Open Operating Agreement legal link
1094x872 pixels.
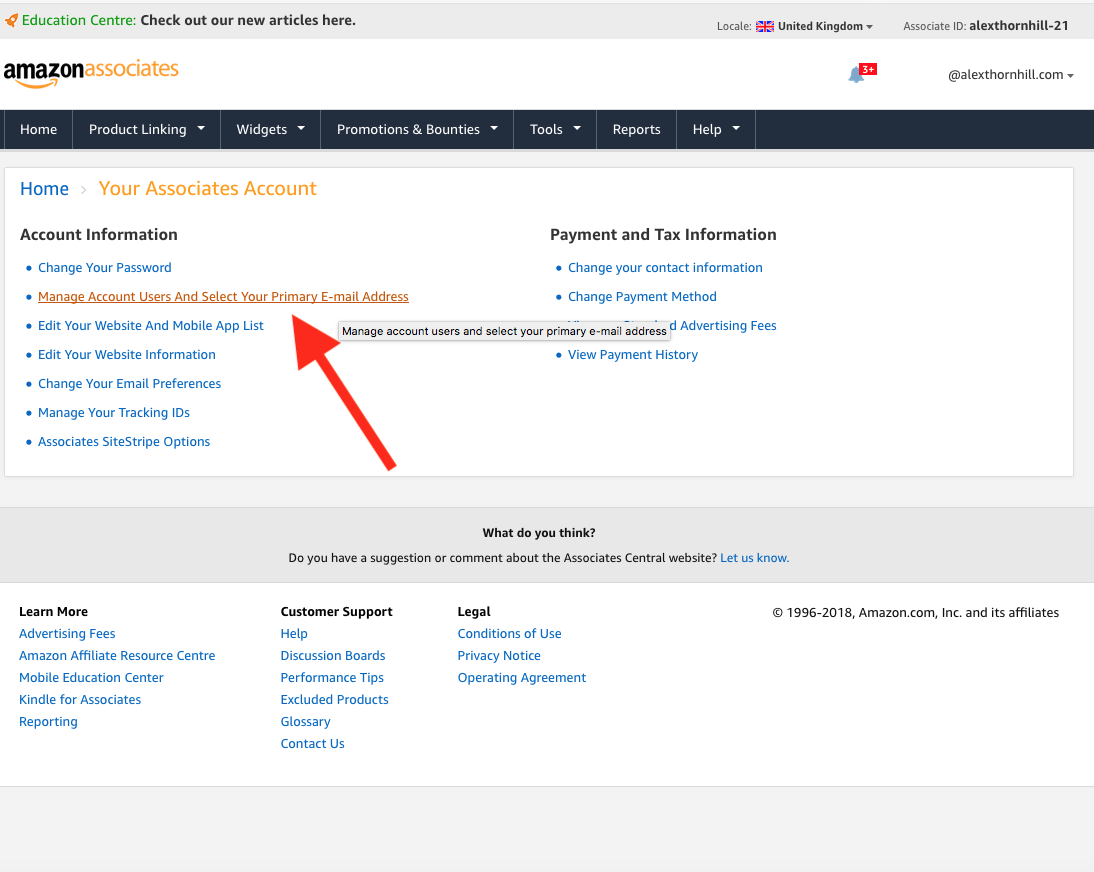click(x=522, y=677)
